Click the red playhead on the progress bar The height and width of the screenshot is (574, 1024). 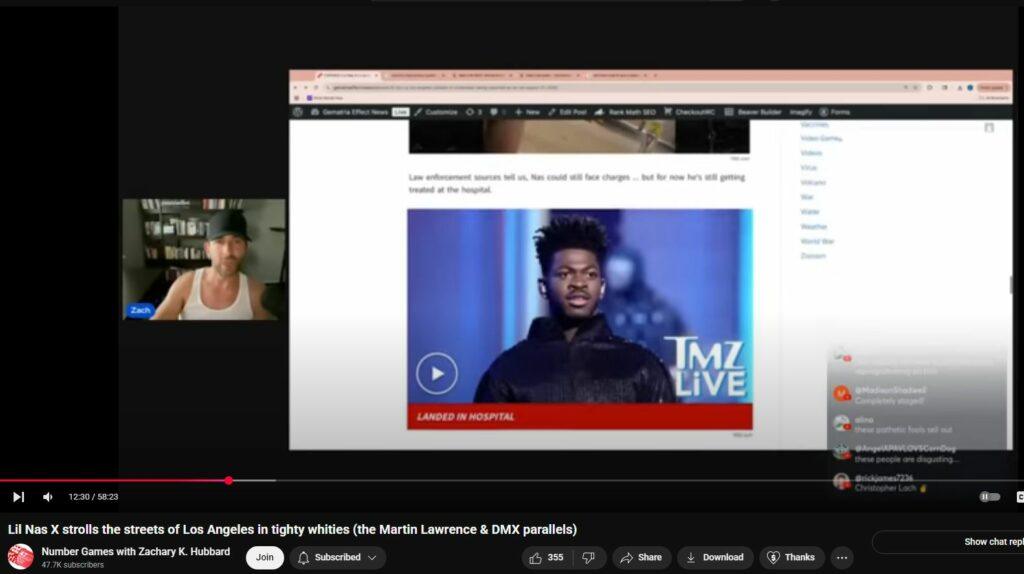(x=229, y=481)
